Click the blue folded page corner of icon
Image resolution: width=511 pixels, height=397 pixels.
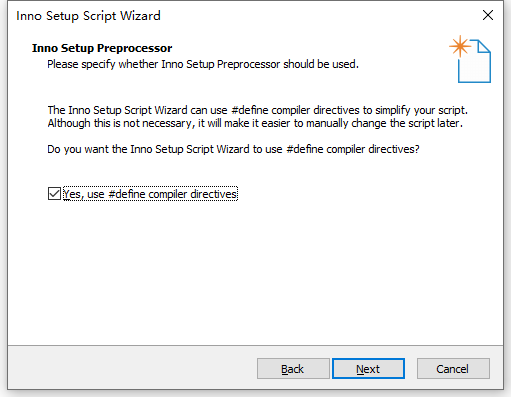point(484,46)
